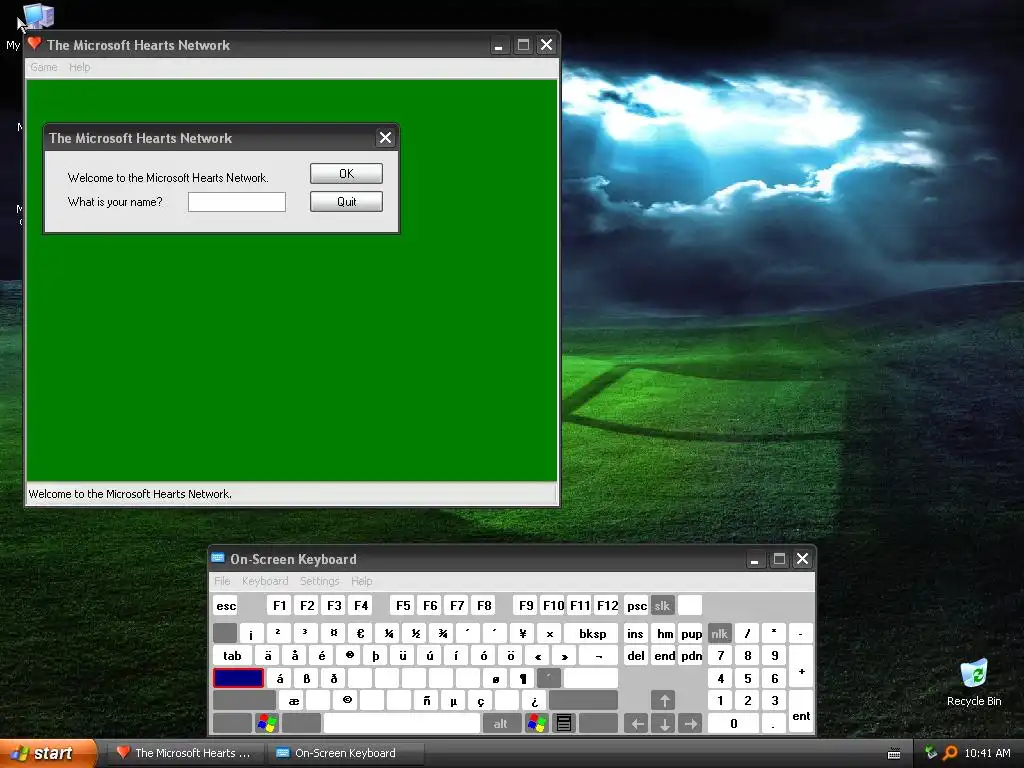Screen dimensions: 1024x768
Task: Click the On-Screen Keyboard title bar icon
Action: (x=218, y=558)
